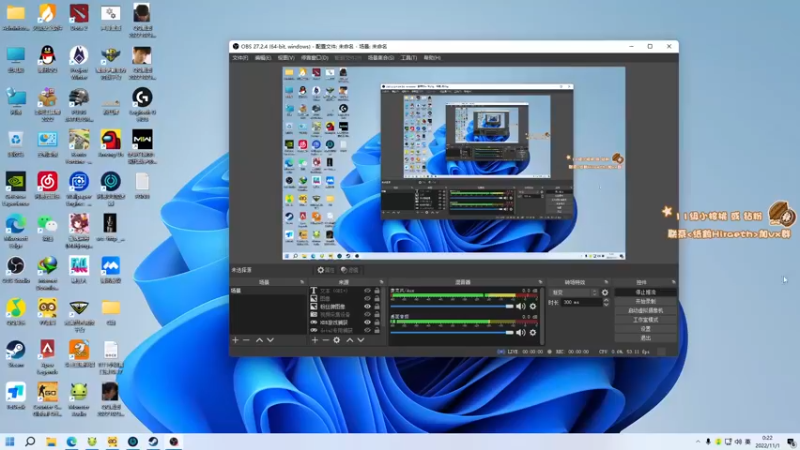This screenshot has width=800, height=450.
Task: Pop out the Audio Mixer dock panel
Action: tap(540, 282)
